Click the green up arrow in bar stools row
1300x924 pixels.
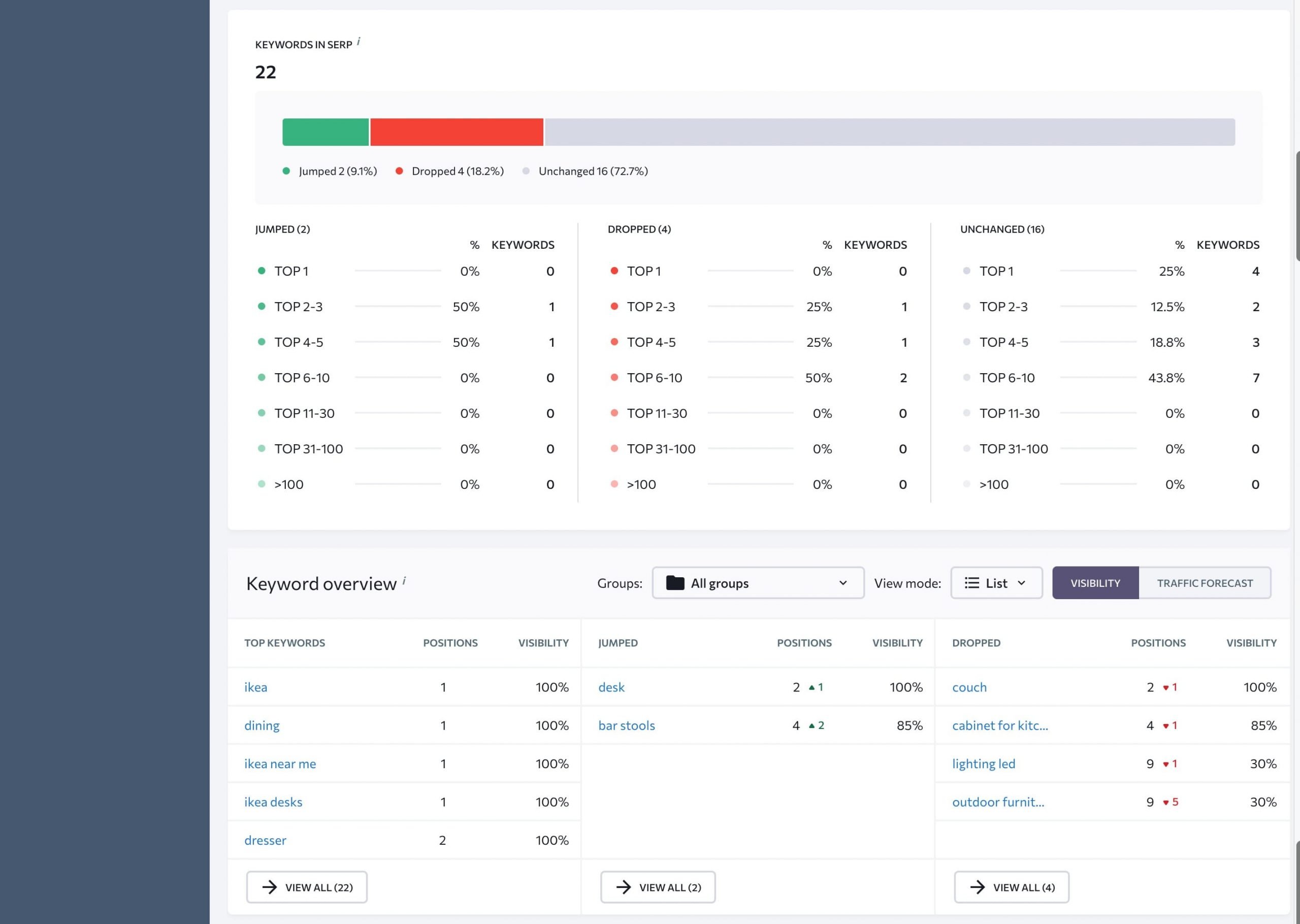tap(812, 725)
